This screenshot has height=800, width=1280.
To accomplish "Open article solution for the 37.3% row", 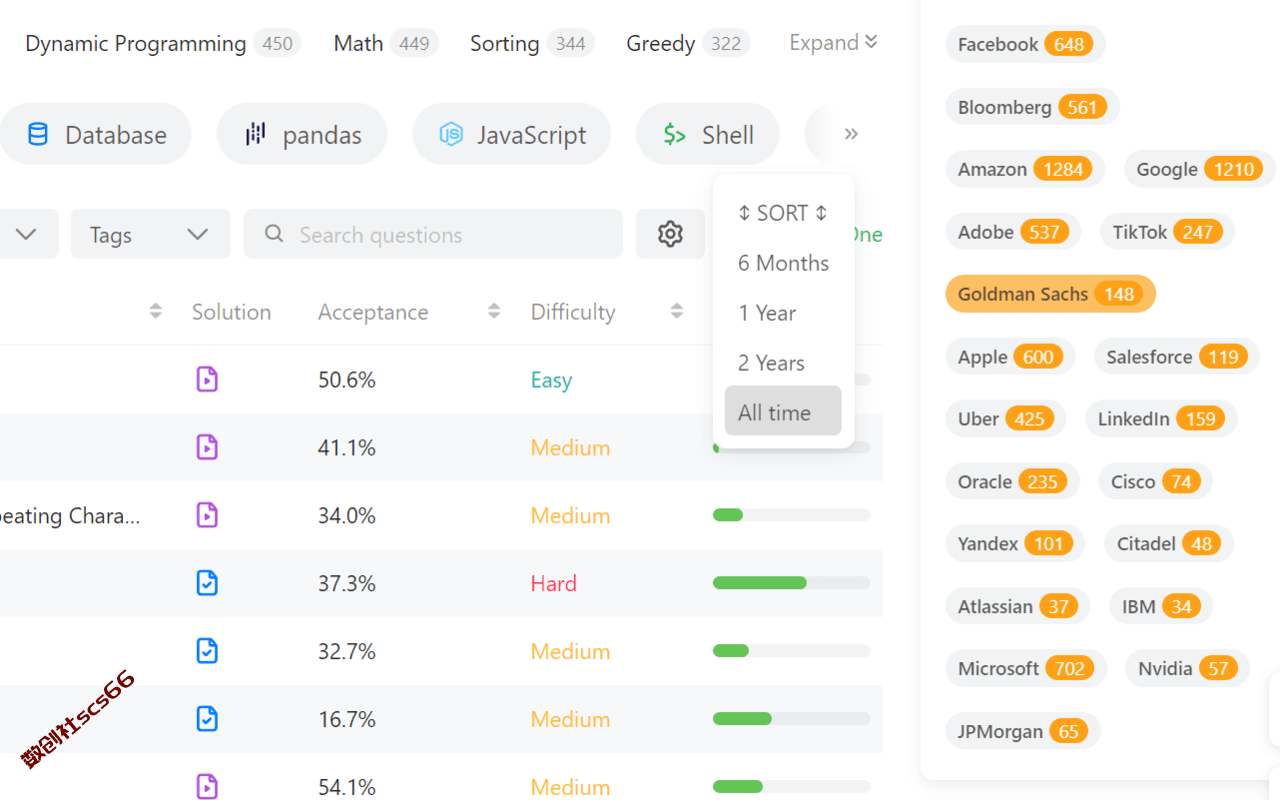I will [x=207, y=583].
